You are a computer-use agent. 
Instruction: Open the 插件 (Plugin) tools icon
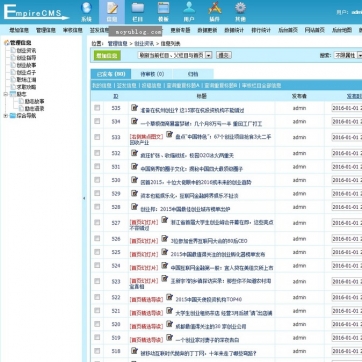point(215,8)
